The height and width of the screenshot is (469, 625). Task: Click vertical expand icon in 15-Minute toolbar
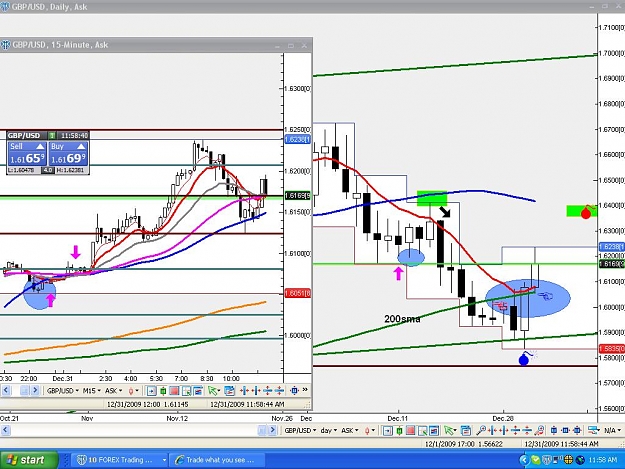click(267, 391)
